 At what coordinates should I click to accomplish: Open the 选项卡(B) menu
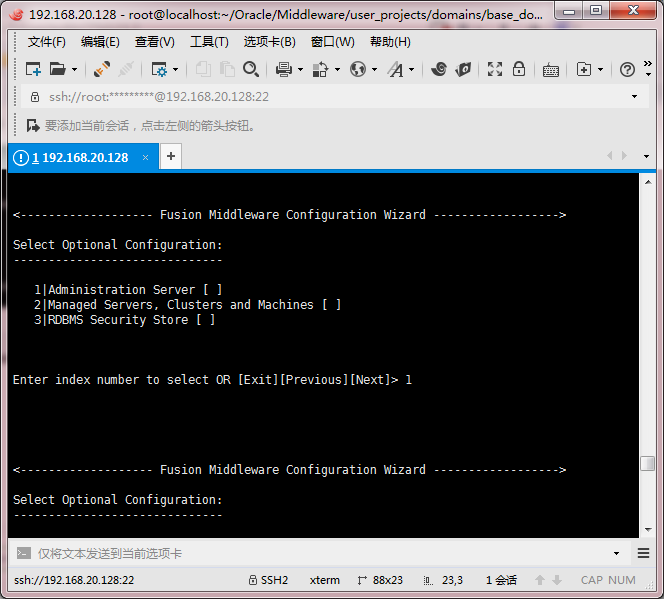tap(269, 42)
